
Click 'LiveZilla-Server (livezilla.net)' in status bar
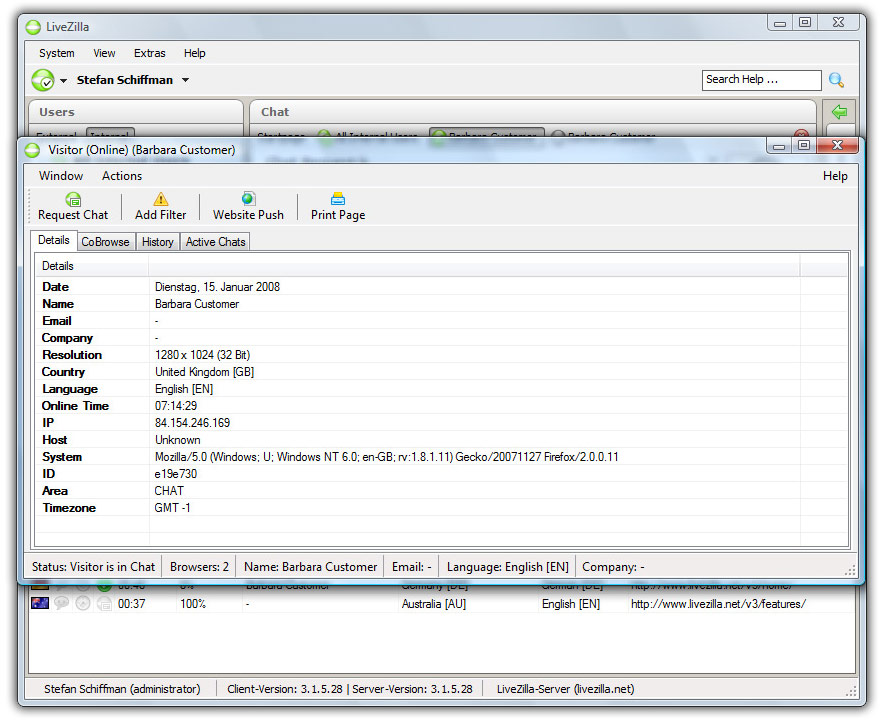565,688
